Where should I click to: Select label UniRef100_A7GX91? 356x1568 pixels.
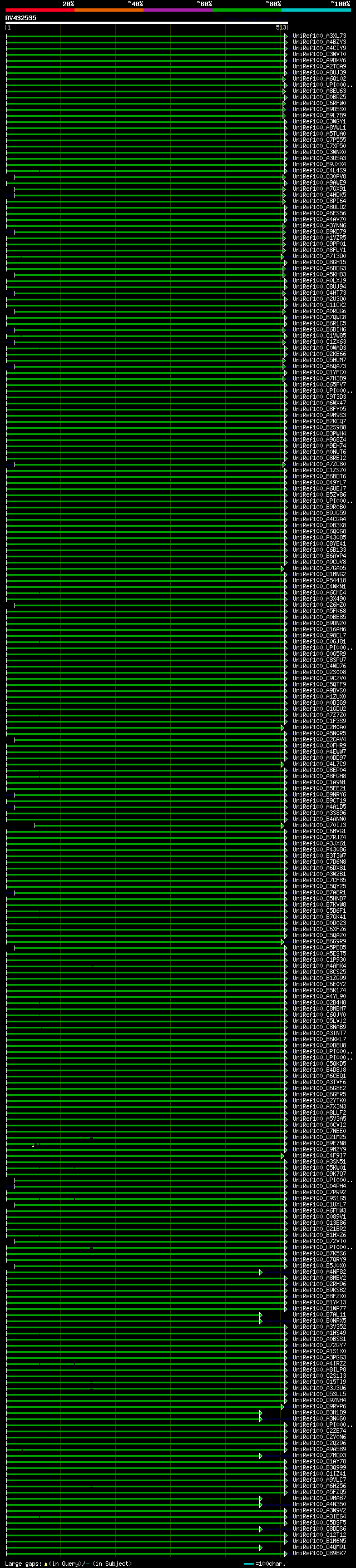coord(319,189)
